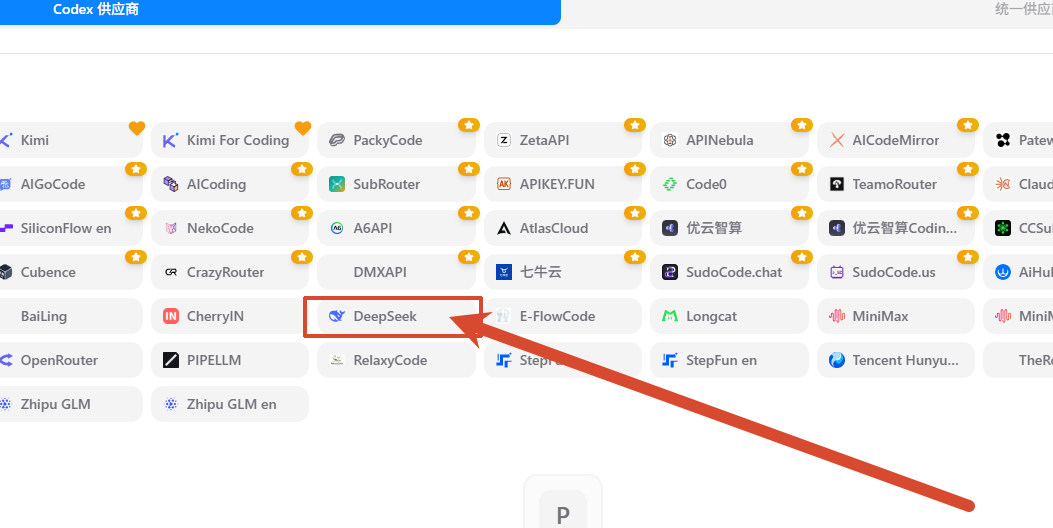Image resolution: width=1053 pixels, height=528 pixels.
Task: Click the Cubence cube icon
Action: tap(5, 272)
